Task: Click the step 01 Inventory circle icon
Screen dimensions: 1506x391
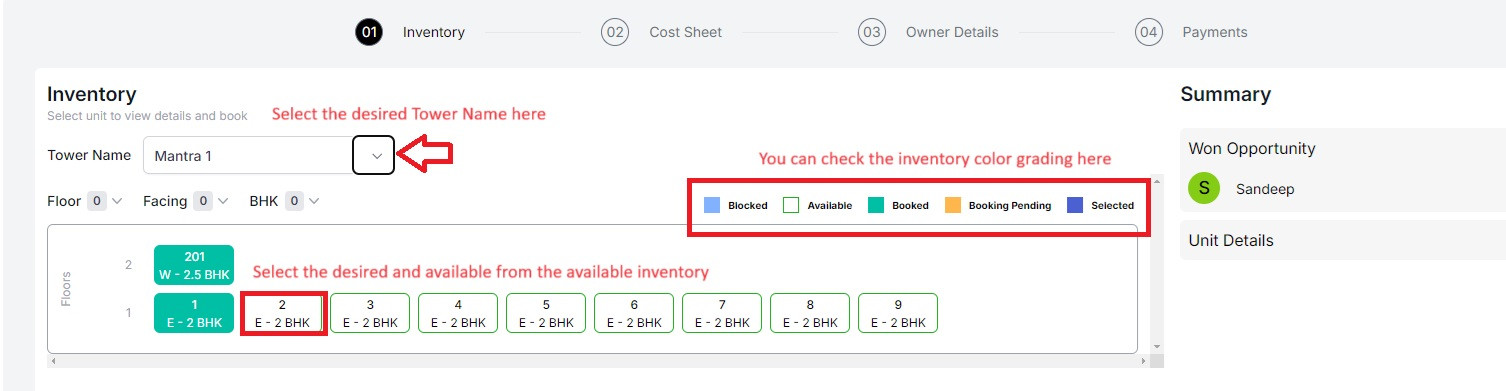Action: coord(369,32)
